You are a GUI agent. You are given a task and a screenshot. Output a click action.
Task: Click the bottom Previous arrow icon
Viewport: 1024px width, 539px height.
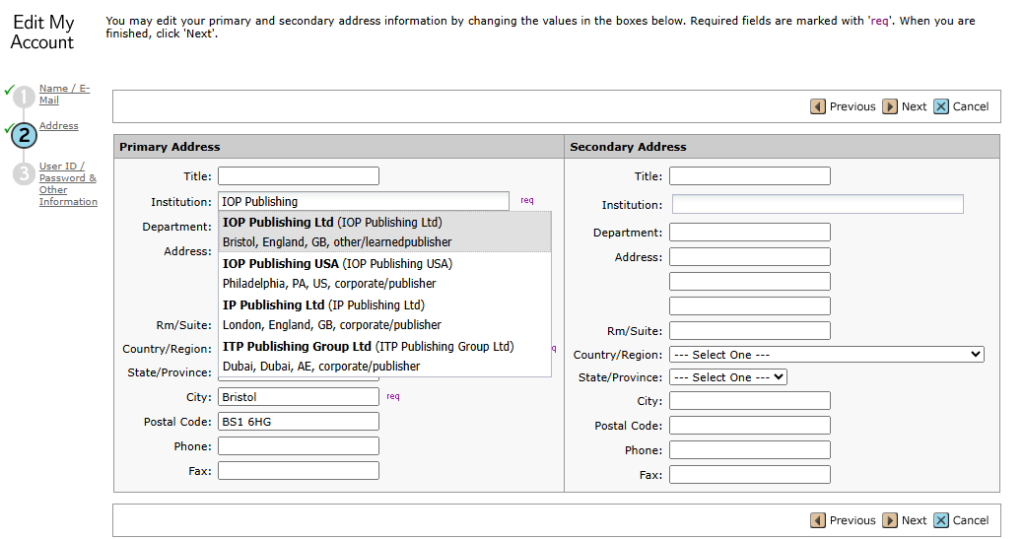[818, 520]
